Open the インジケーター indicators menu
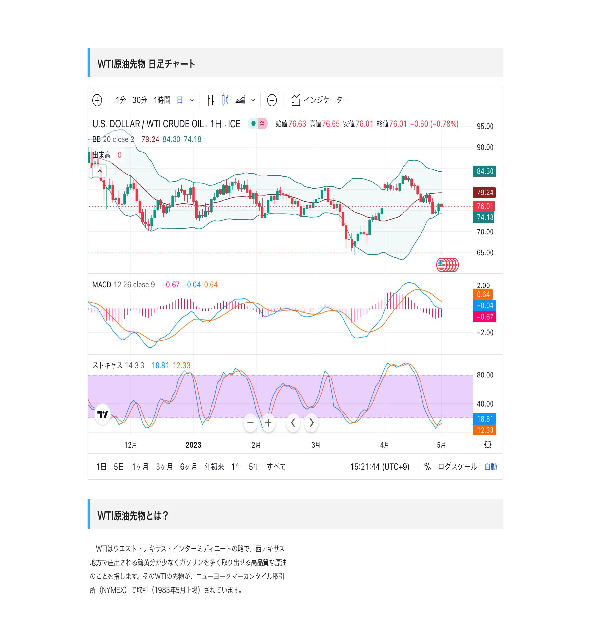The image size is (595, 637). 319,100
